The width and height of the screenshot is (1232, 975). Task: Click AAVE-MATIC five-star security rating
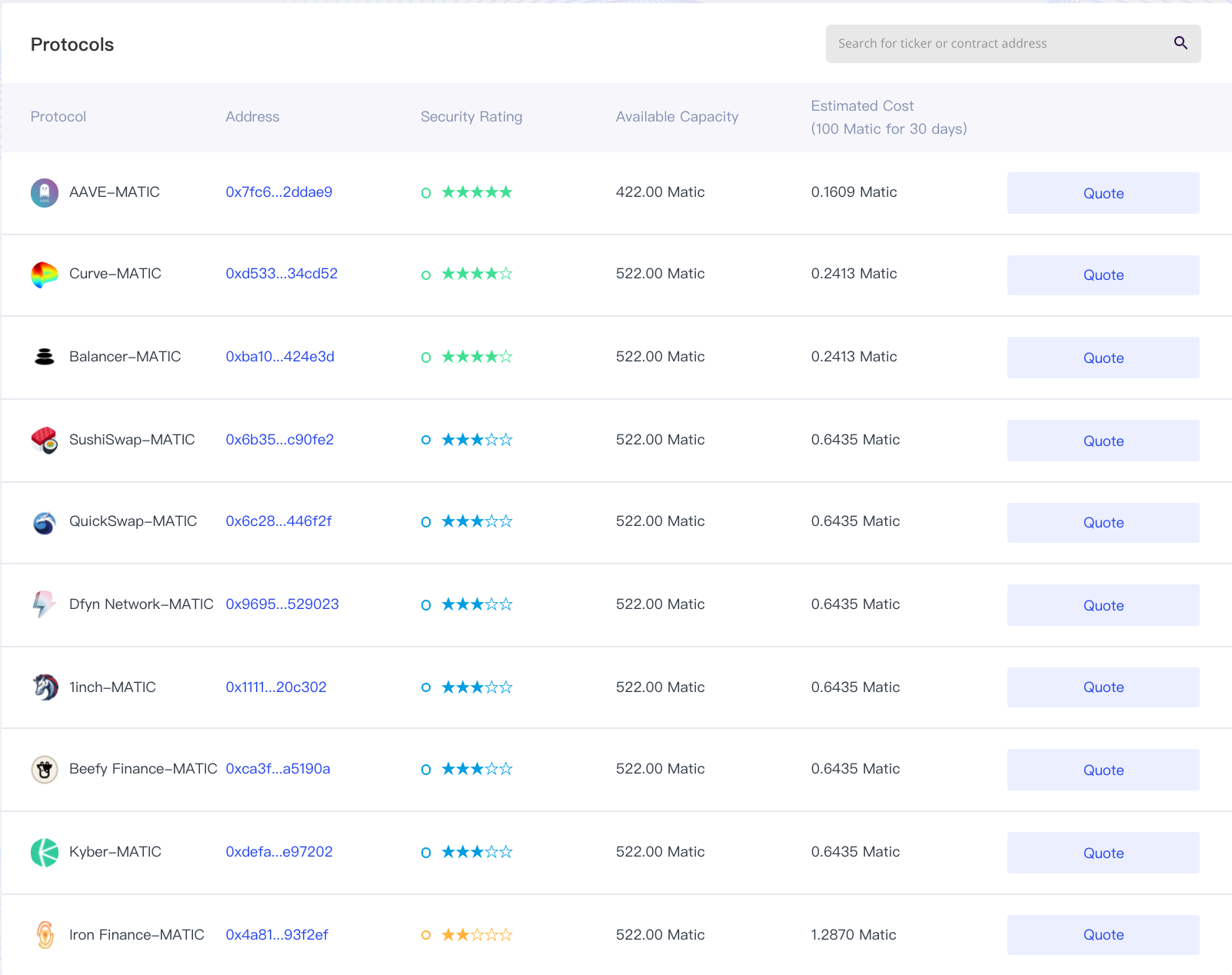click(x=477, y=192)
